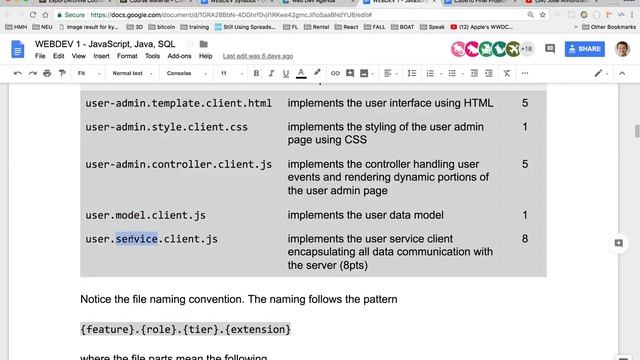Click the document vertical scrollbar thumb
This screenshot has height=360, width=640.
pyautogui.click(x=637, y=131)
